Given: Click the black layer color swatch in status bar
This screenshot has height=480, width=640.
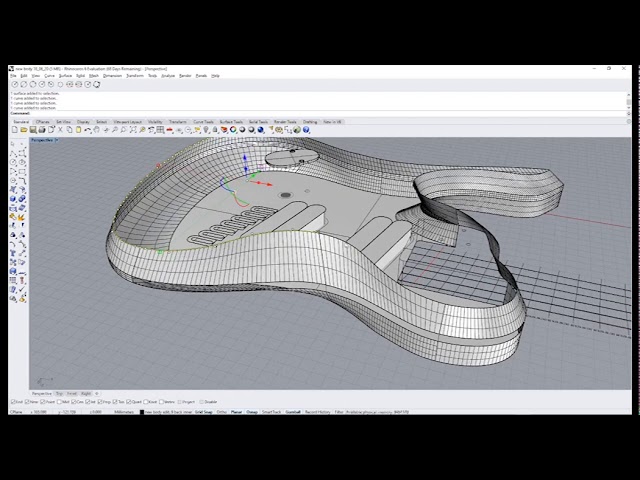Looking at the screenshot, I should 142,412.
